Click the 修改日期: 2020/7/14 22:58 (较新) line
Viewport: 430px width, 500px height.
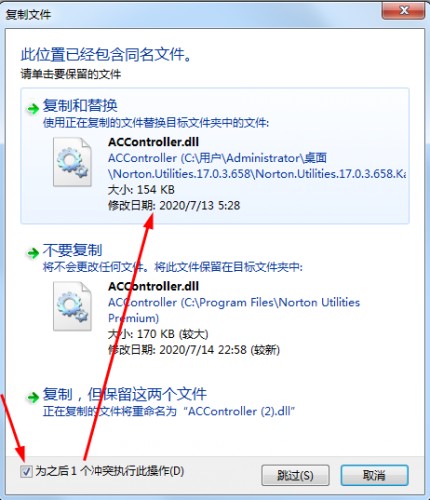pos(194,350)
